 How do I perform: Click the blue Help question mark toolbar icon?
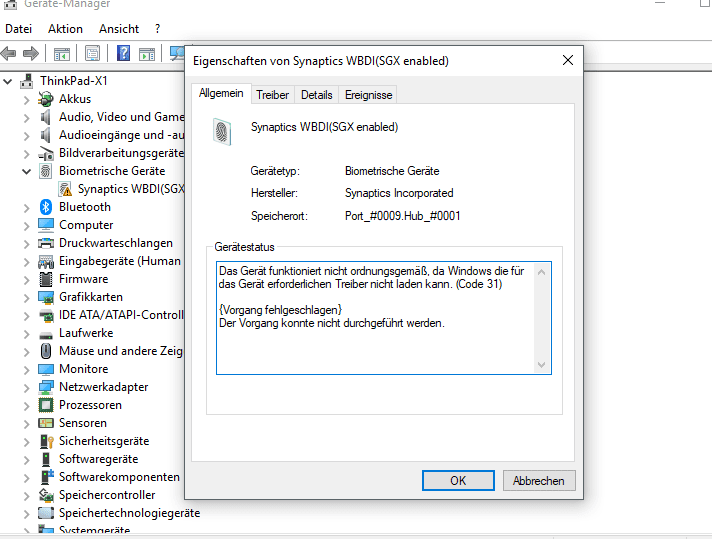point(123,54)
